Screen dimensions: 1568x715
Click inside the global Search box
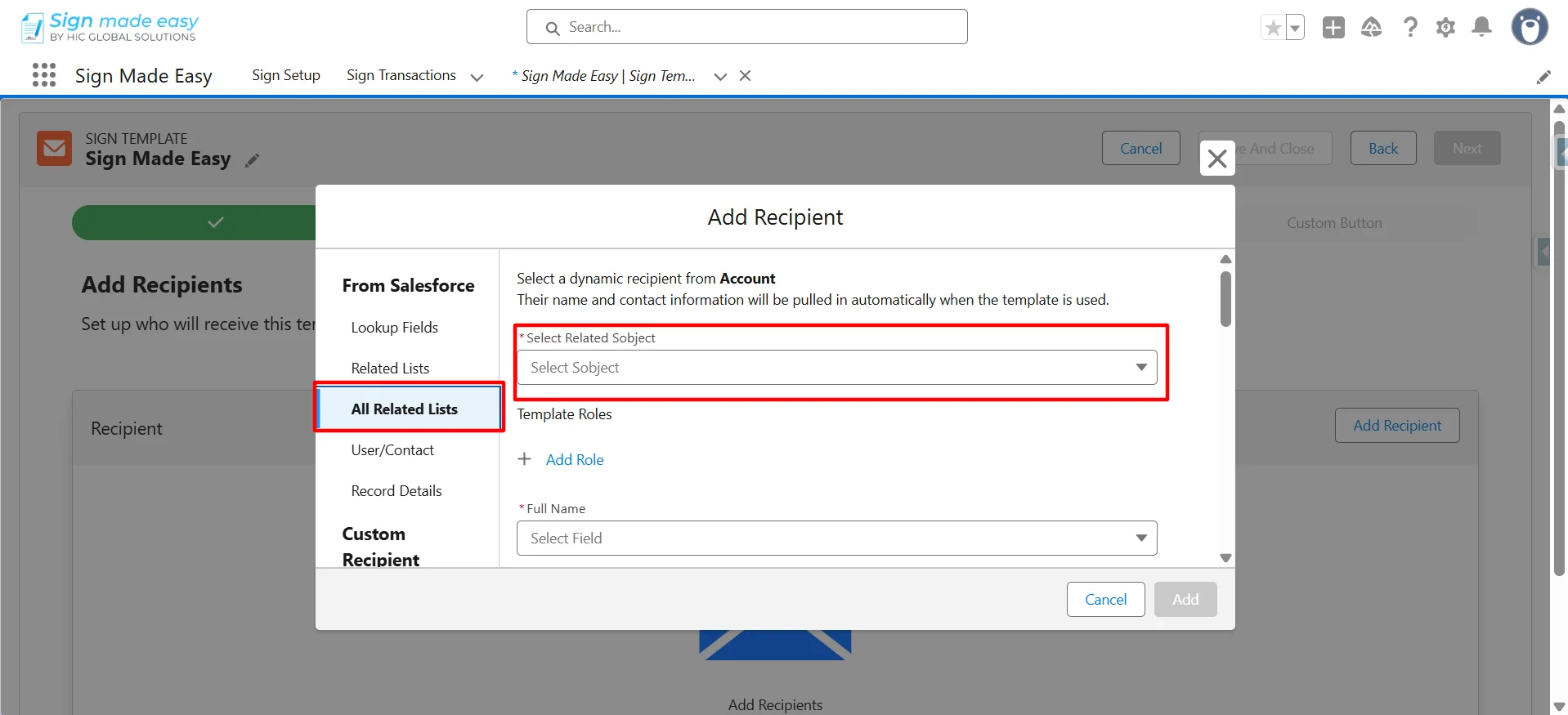(747, 27)
